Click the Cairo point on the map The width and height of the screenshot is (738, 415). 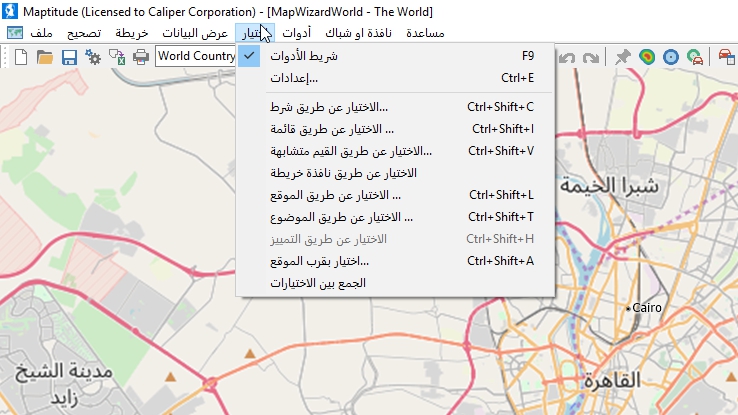coord(628,309)
